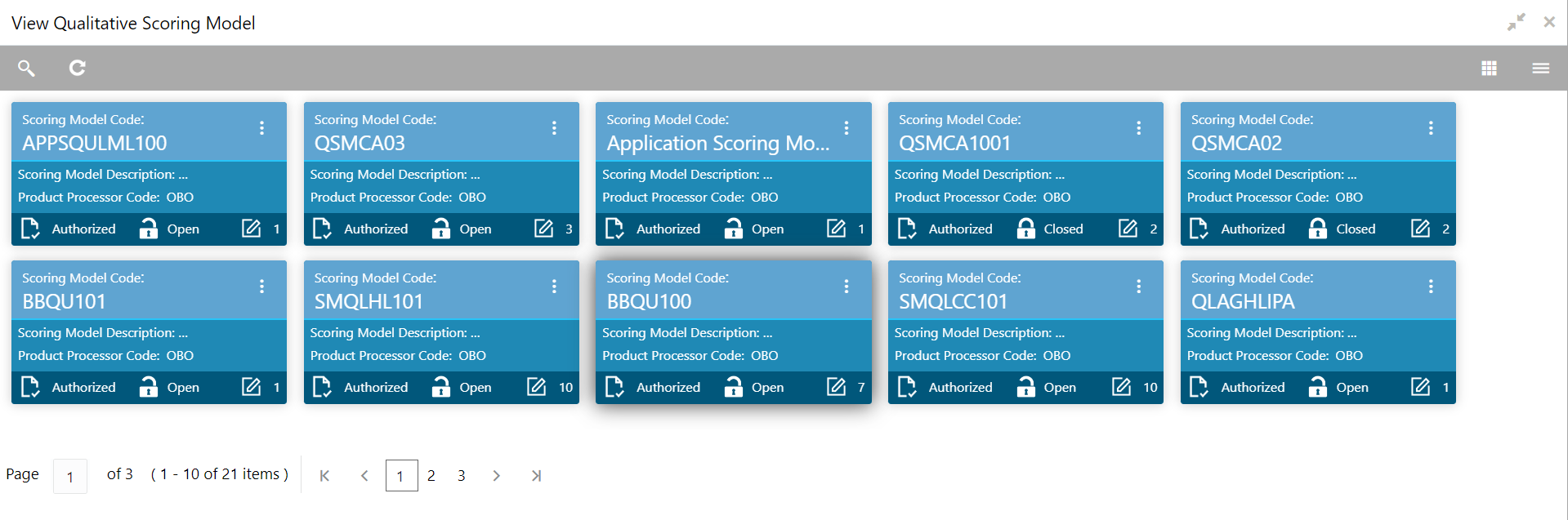Open options menu on QSMCA03 card
1568x520 pixels.
point(554,128)
